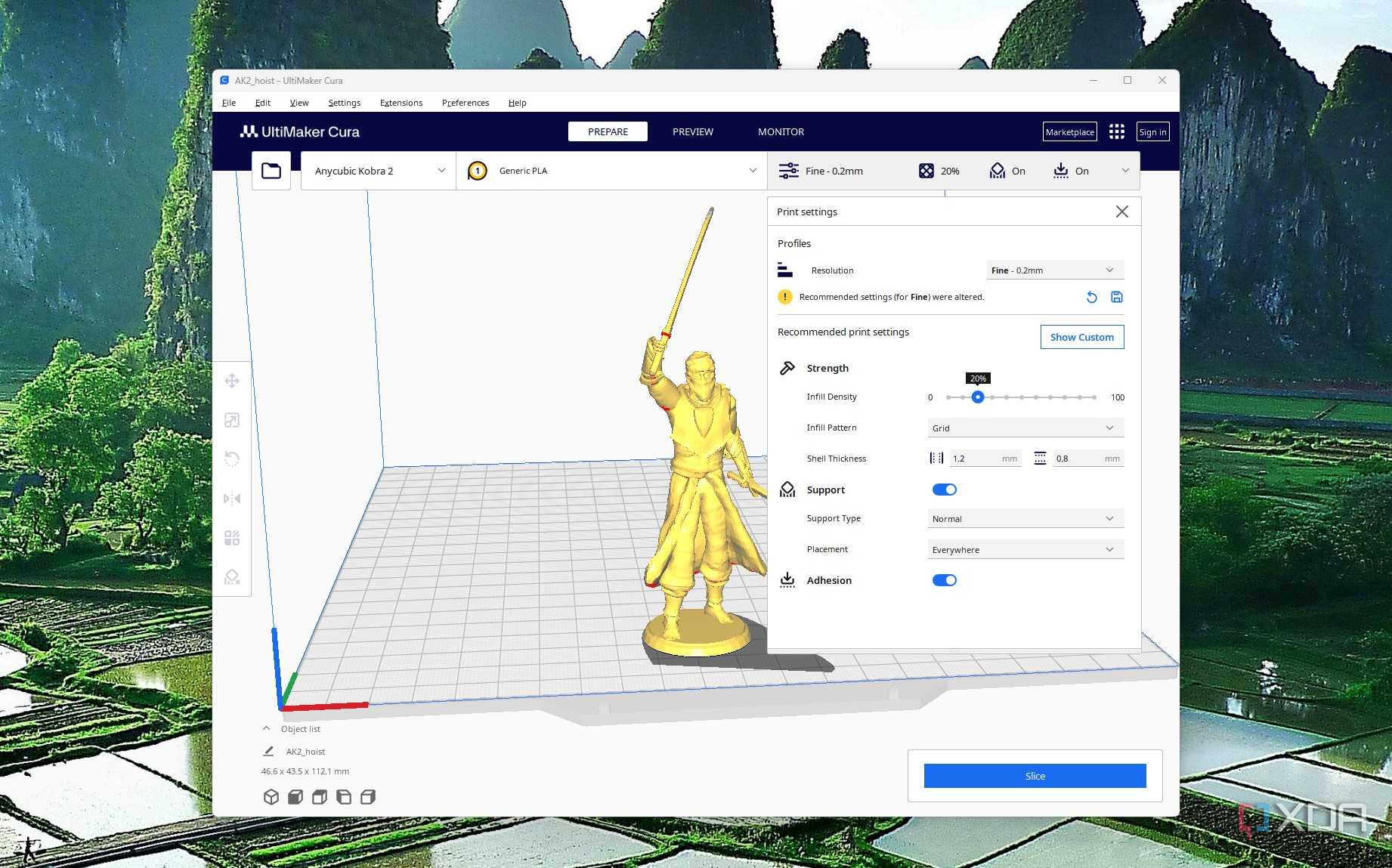Open the Resolution Fine - 0.2mm dropdown

click(x=1055, y=270)
